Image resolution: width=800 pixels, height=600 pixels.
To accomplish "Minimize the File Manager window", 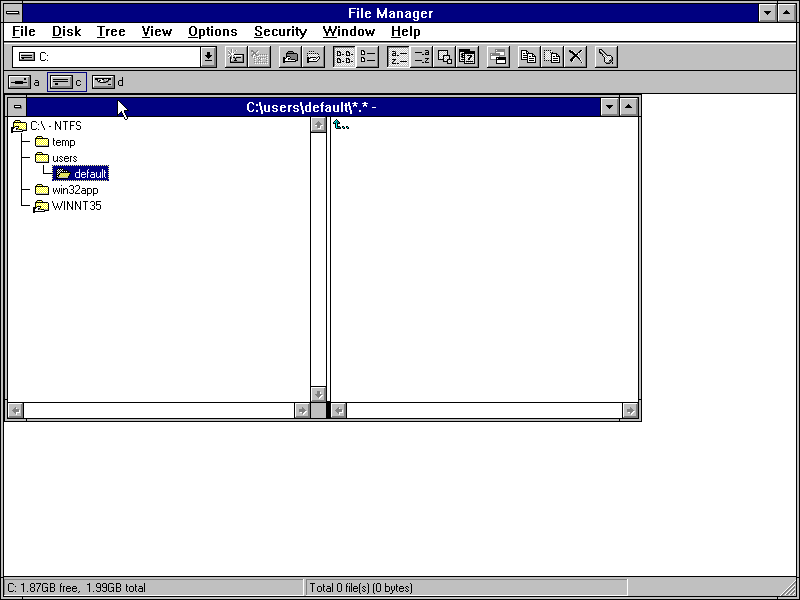I will coord(767,13).
